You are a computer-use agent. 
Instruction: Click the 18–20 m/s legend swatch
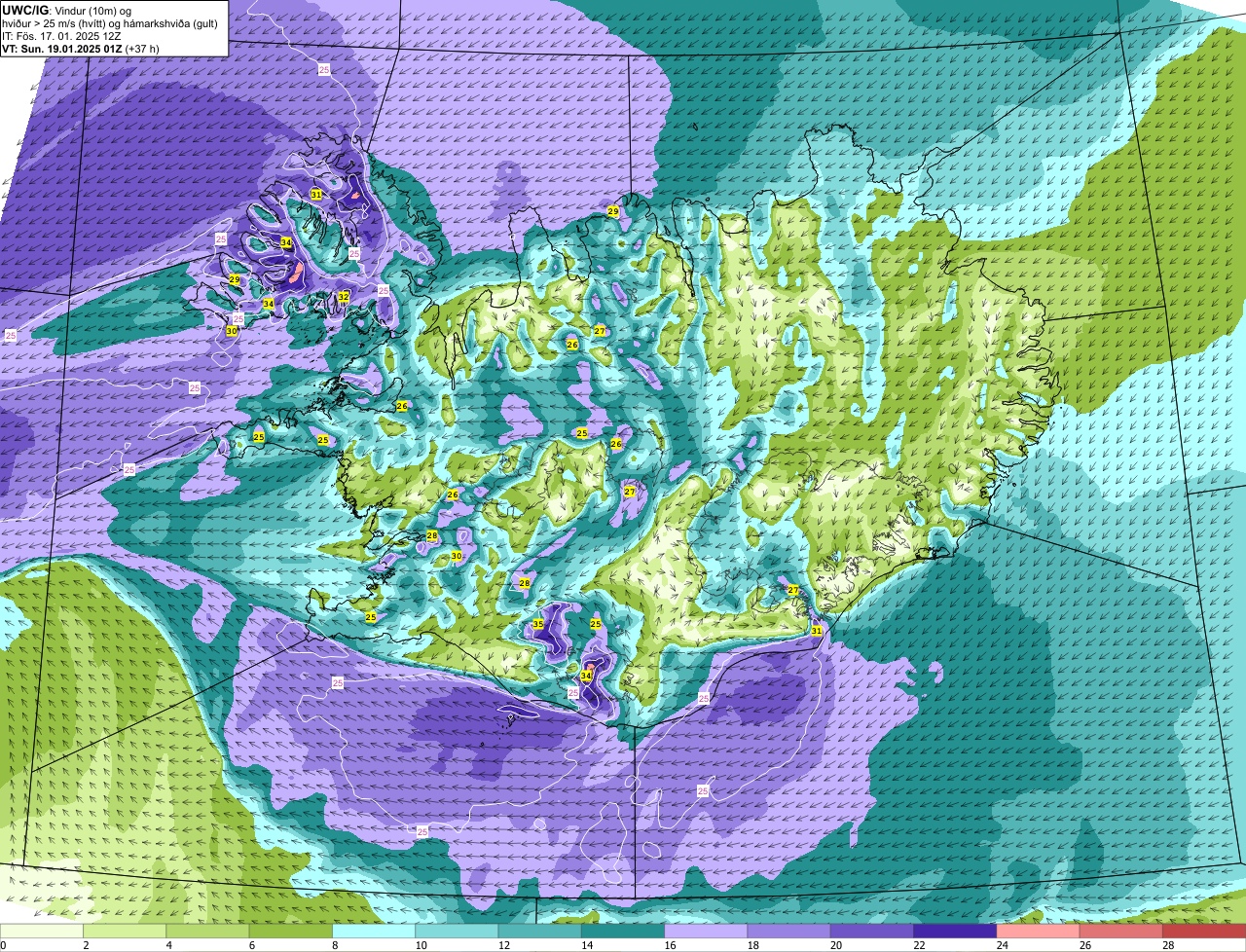pyautogui.click(x=789, y=931)
